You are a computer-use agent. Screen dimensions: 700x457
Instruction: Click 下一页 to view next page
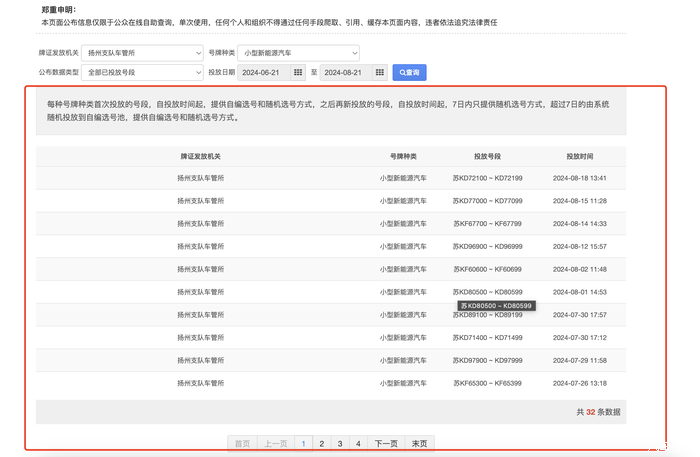(x=386, y=443)
